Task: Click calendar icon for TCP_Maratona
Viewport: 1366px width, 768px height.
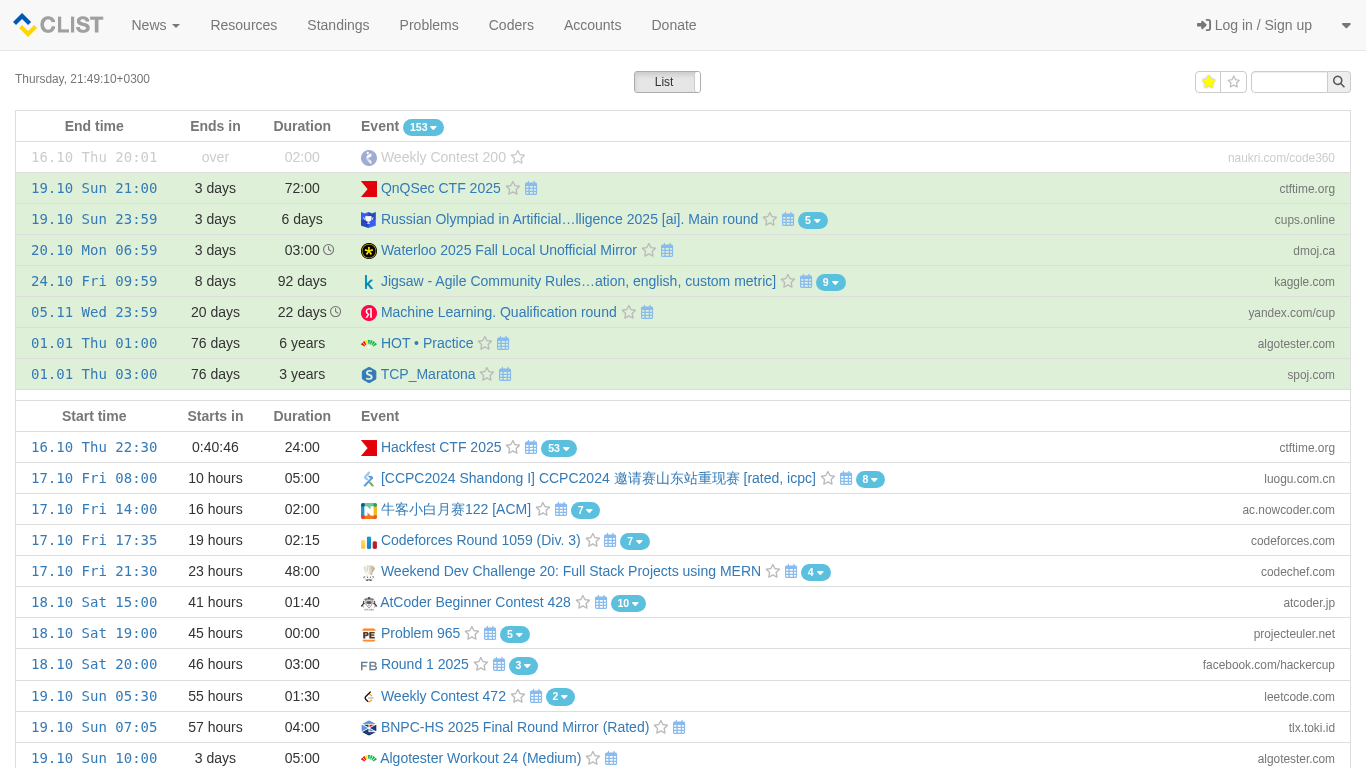Action: pos(505,374)
